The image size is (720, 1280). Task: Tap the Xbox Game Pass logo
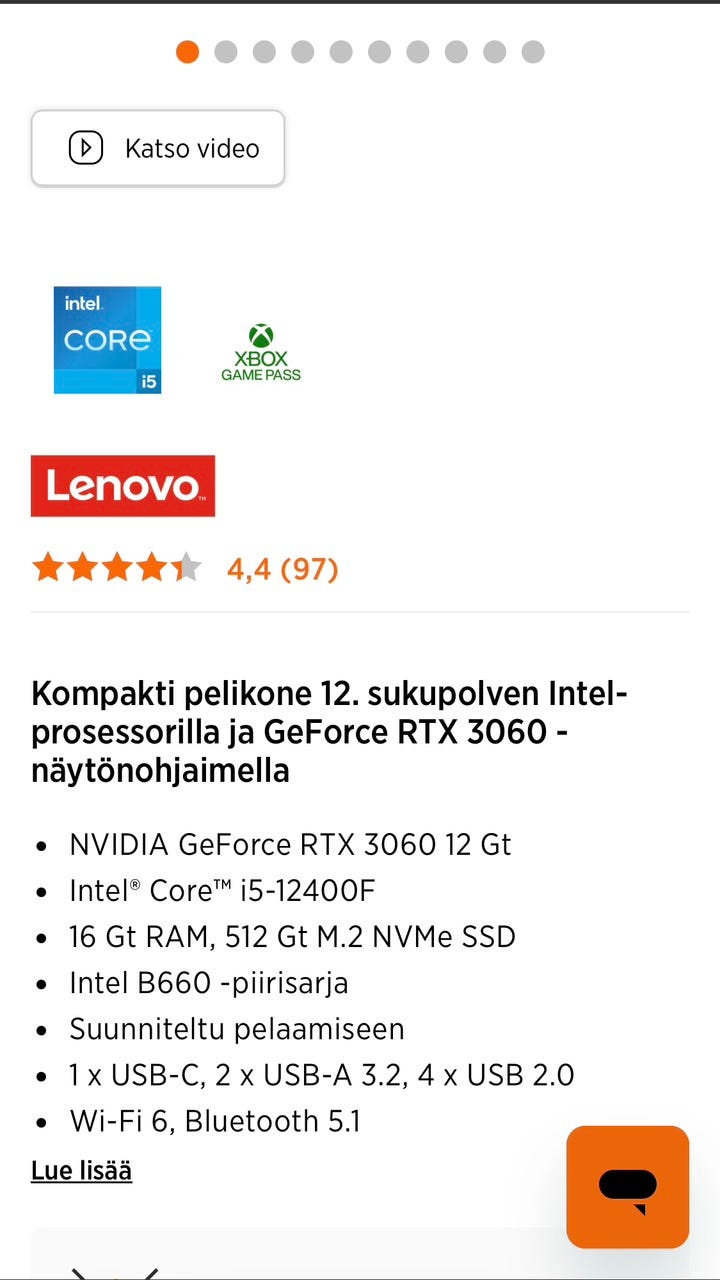click(x=261, y=353)
